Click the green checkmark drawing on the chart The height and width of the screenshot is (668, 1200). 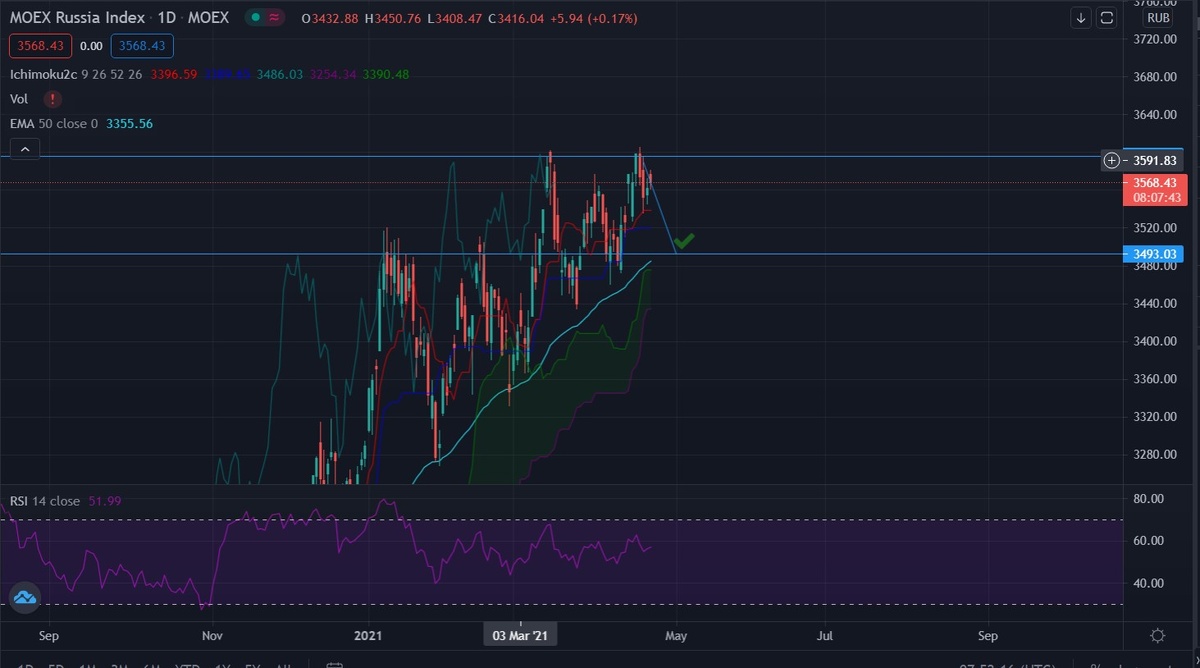(685, 239)
